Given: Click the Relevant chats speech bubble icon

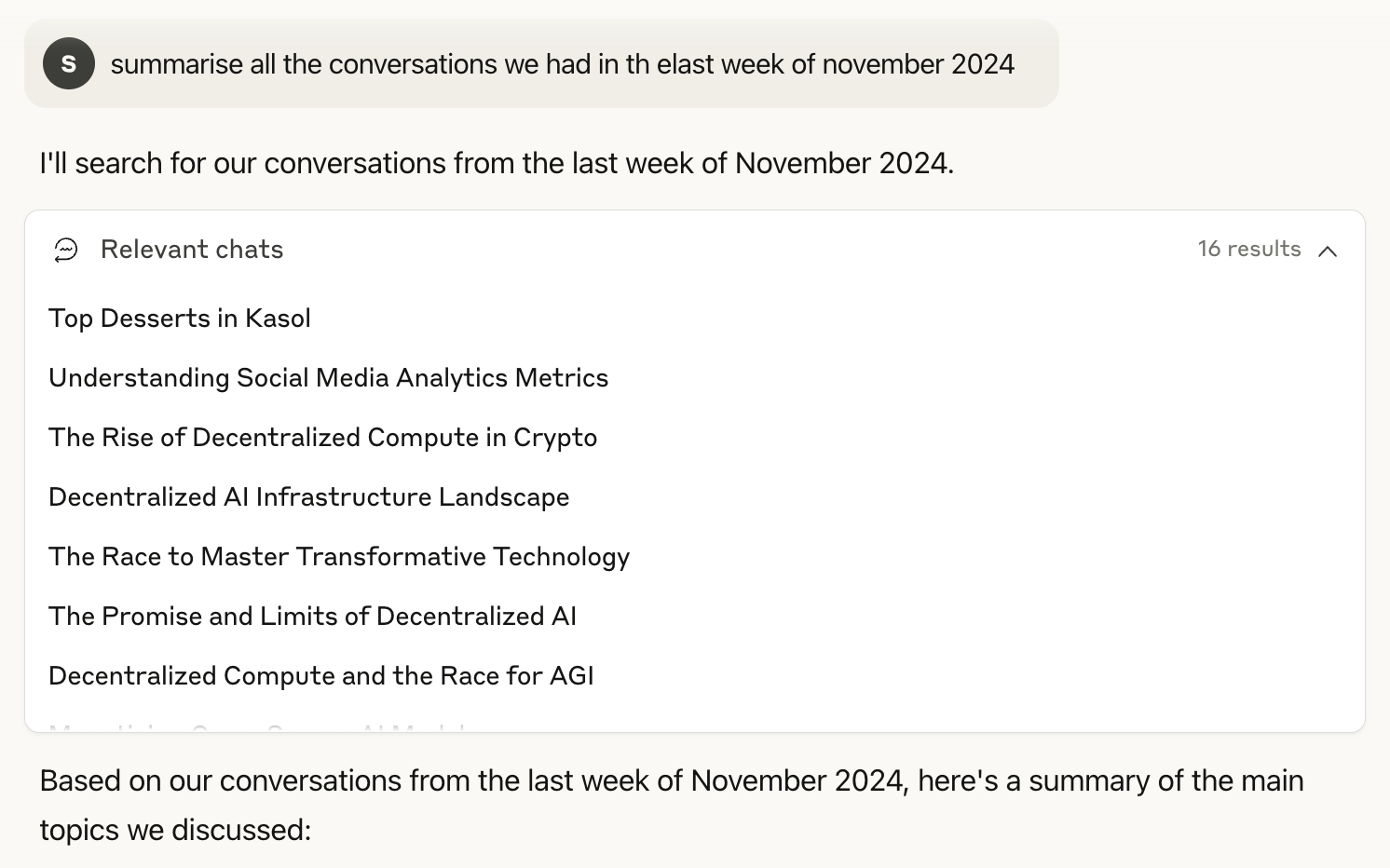Looking at the screenshot, I should click(66, 250).
